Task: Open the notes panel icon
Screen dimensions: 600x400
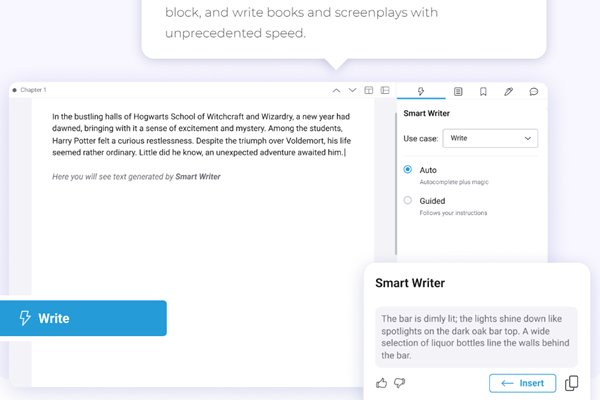Action: [x=458, y=91]
